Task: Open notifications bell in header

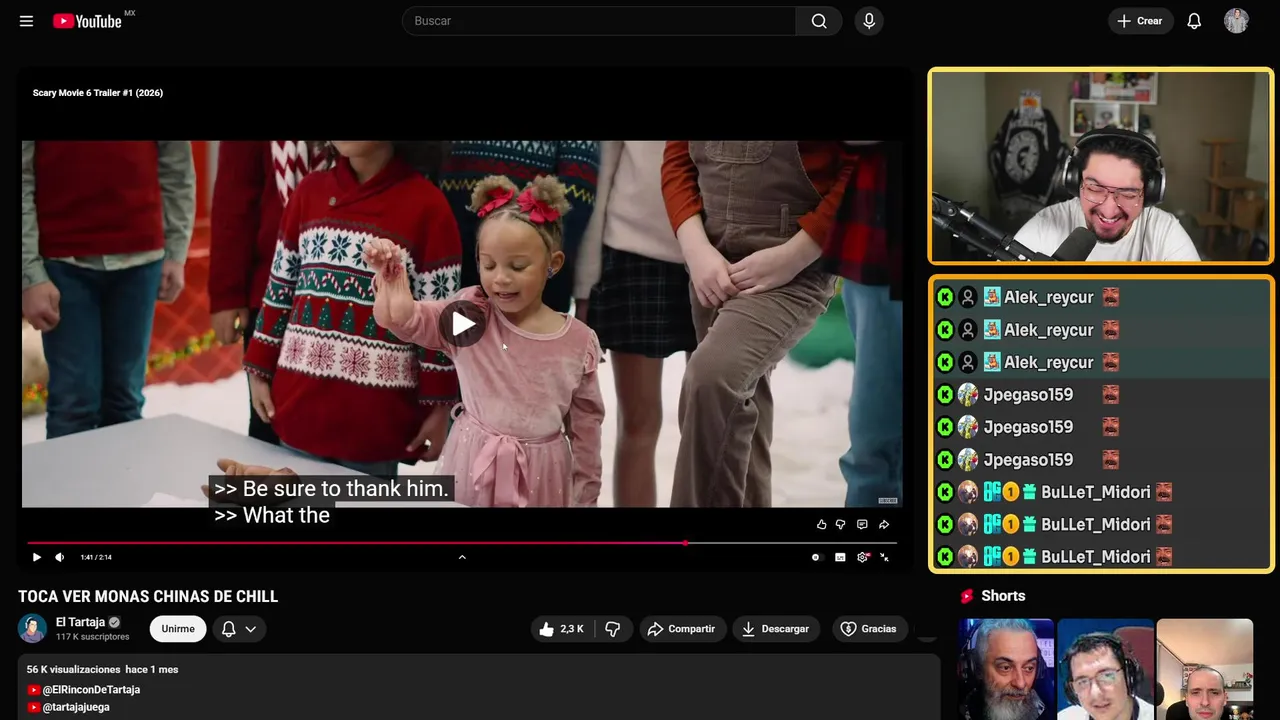Action: pos(1194,21)
